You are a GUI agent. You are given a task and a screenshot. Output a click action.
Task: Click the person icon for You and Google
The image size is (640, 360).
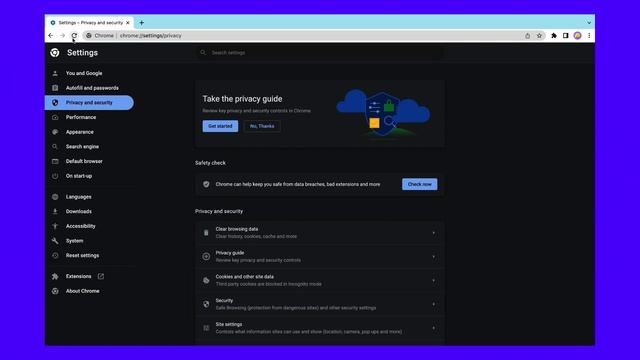pyautogui.click(x=55, y=73)
